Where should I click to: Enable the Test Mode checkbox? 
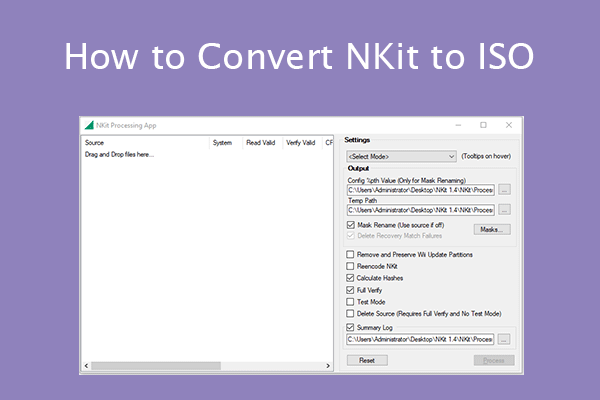pos(350,302)
